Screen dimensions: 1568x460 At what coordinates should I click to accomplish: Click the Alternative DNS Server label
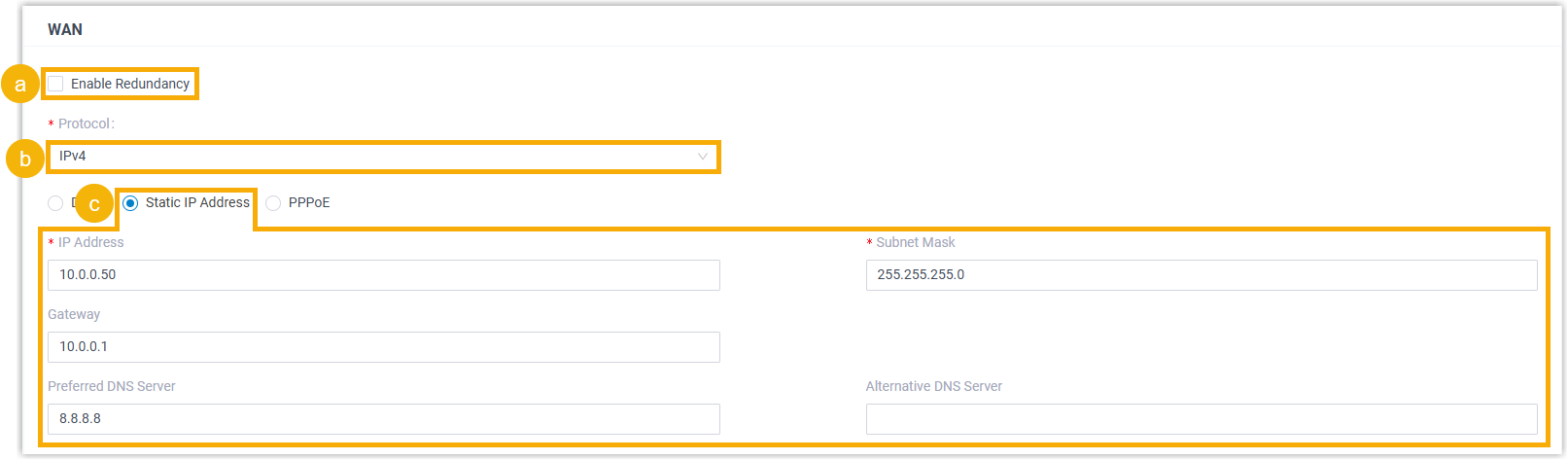(x=933, y=386)
